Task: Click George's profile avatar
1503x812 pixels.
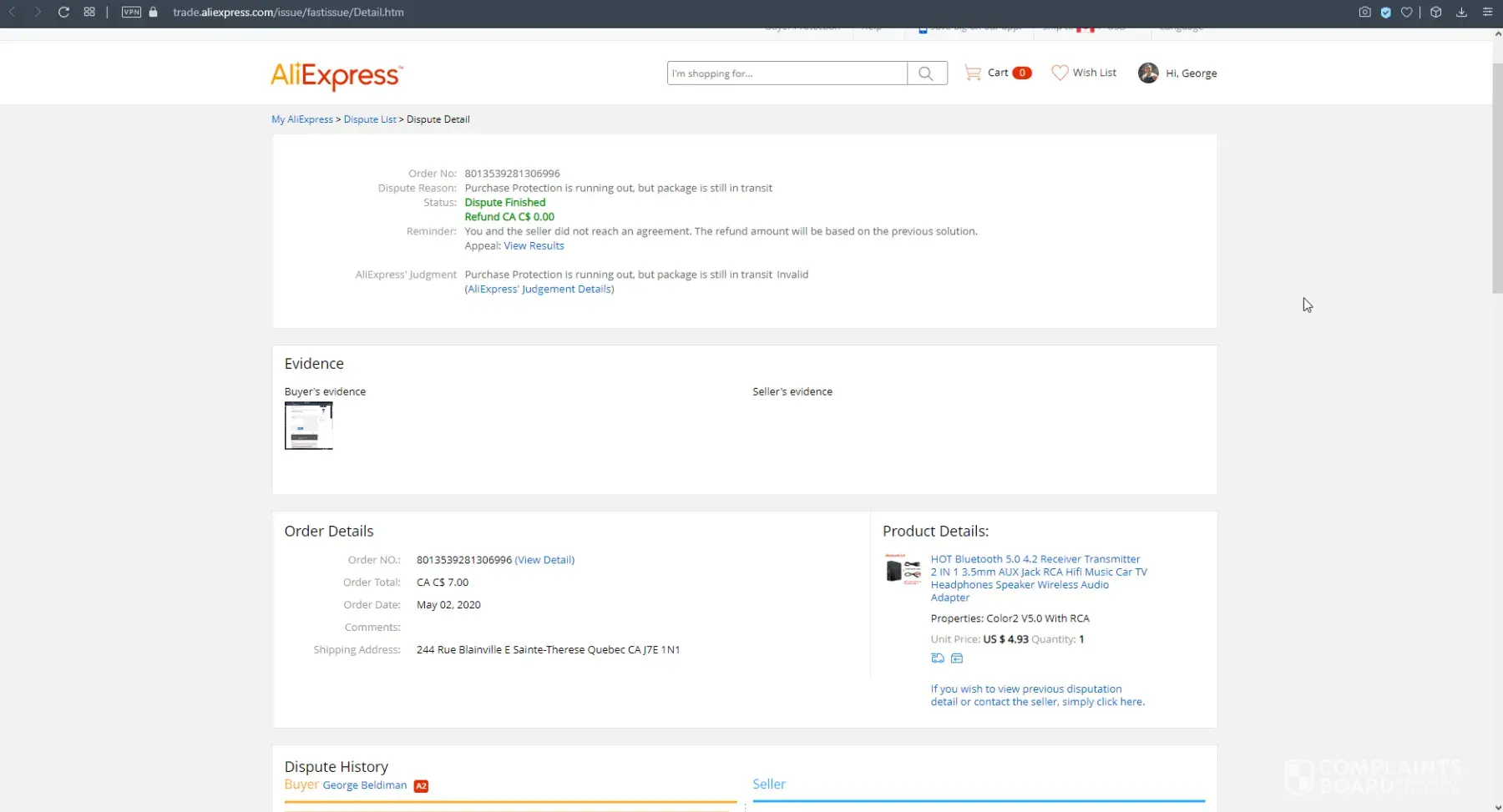Action: coord(1148,73)
